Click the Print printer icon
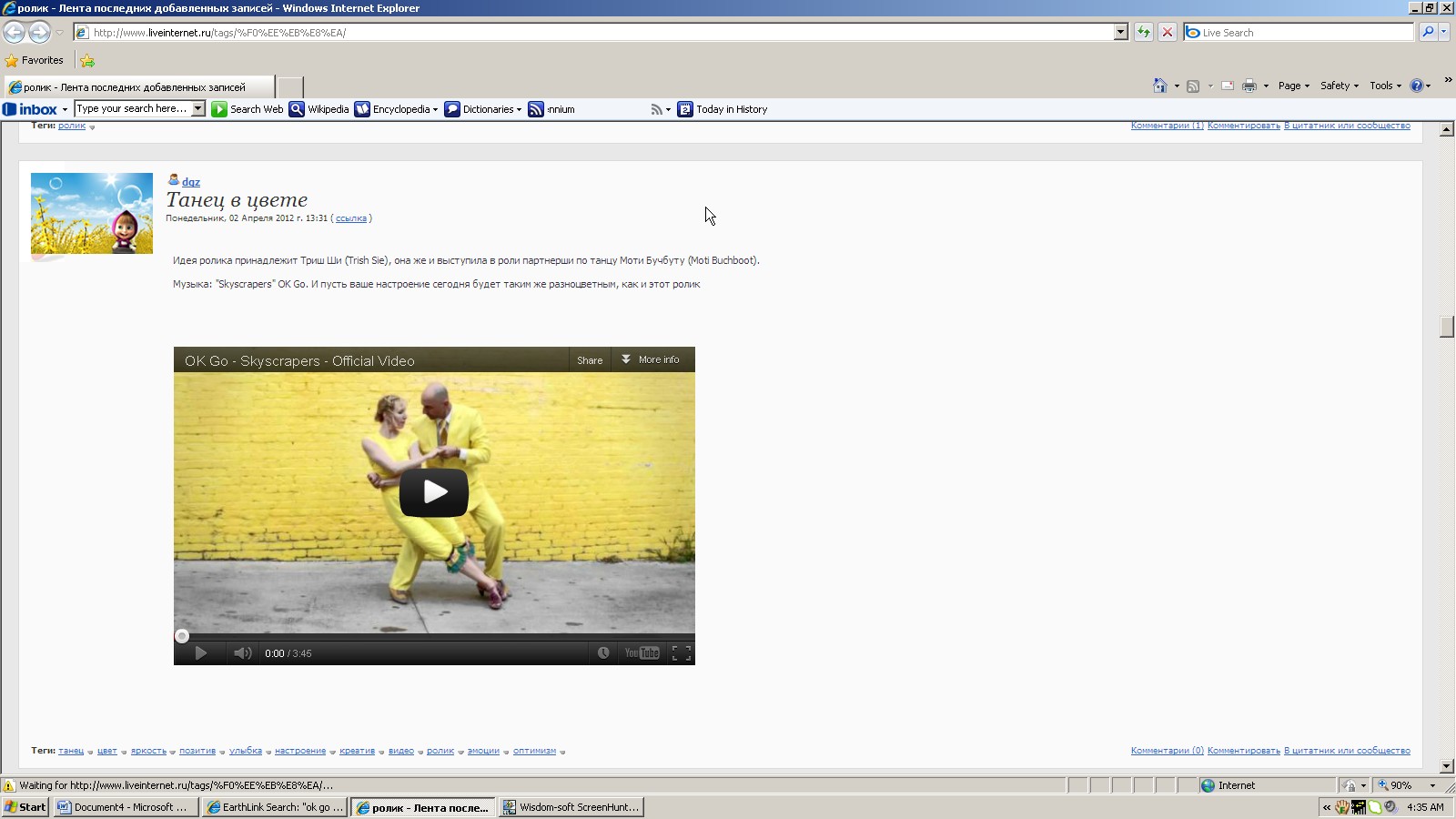 point(1249,86)
